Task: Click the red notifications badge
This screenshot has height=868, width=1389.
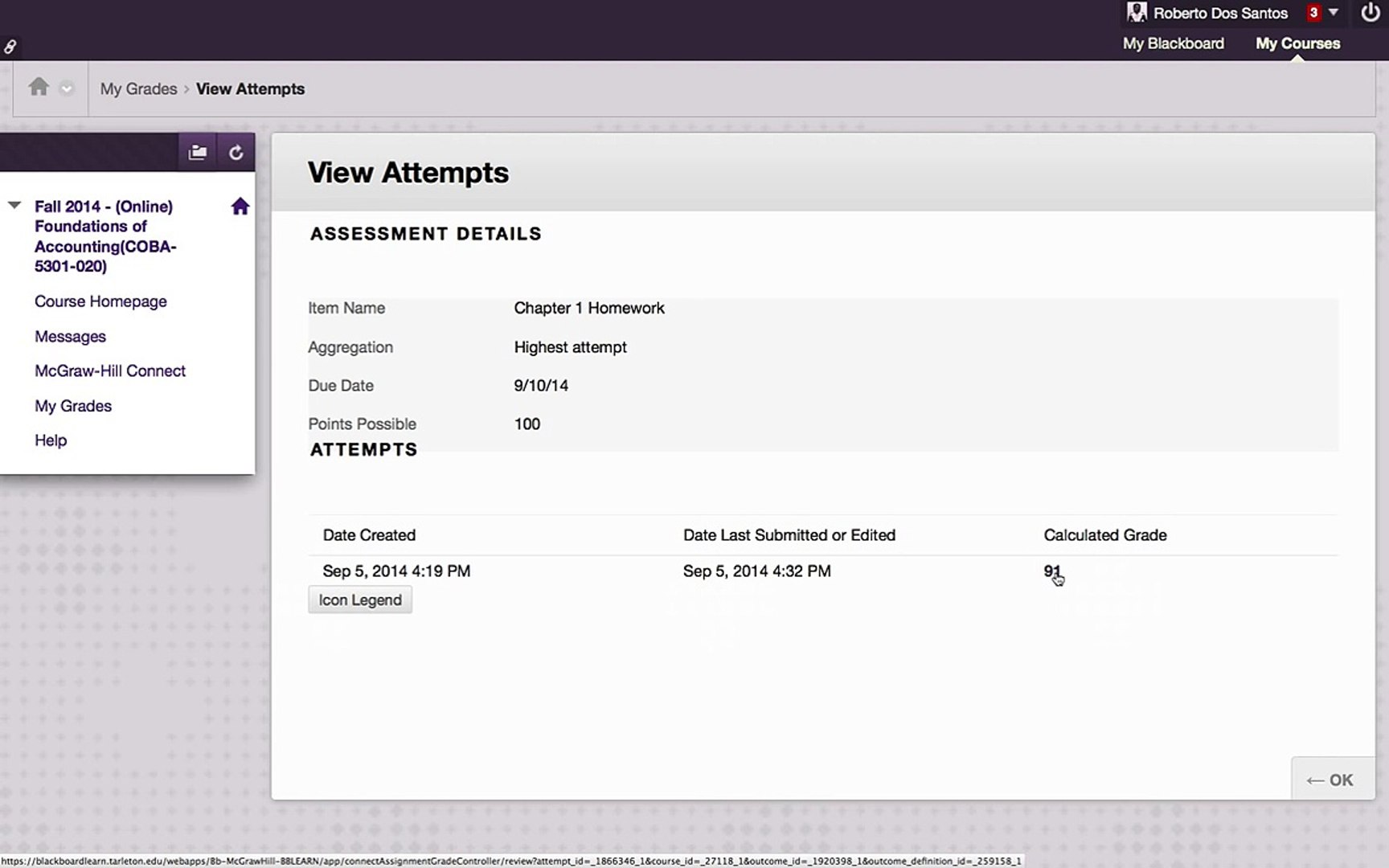Action: click(x=1313, y=13)
